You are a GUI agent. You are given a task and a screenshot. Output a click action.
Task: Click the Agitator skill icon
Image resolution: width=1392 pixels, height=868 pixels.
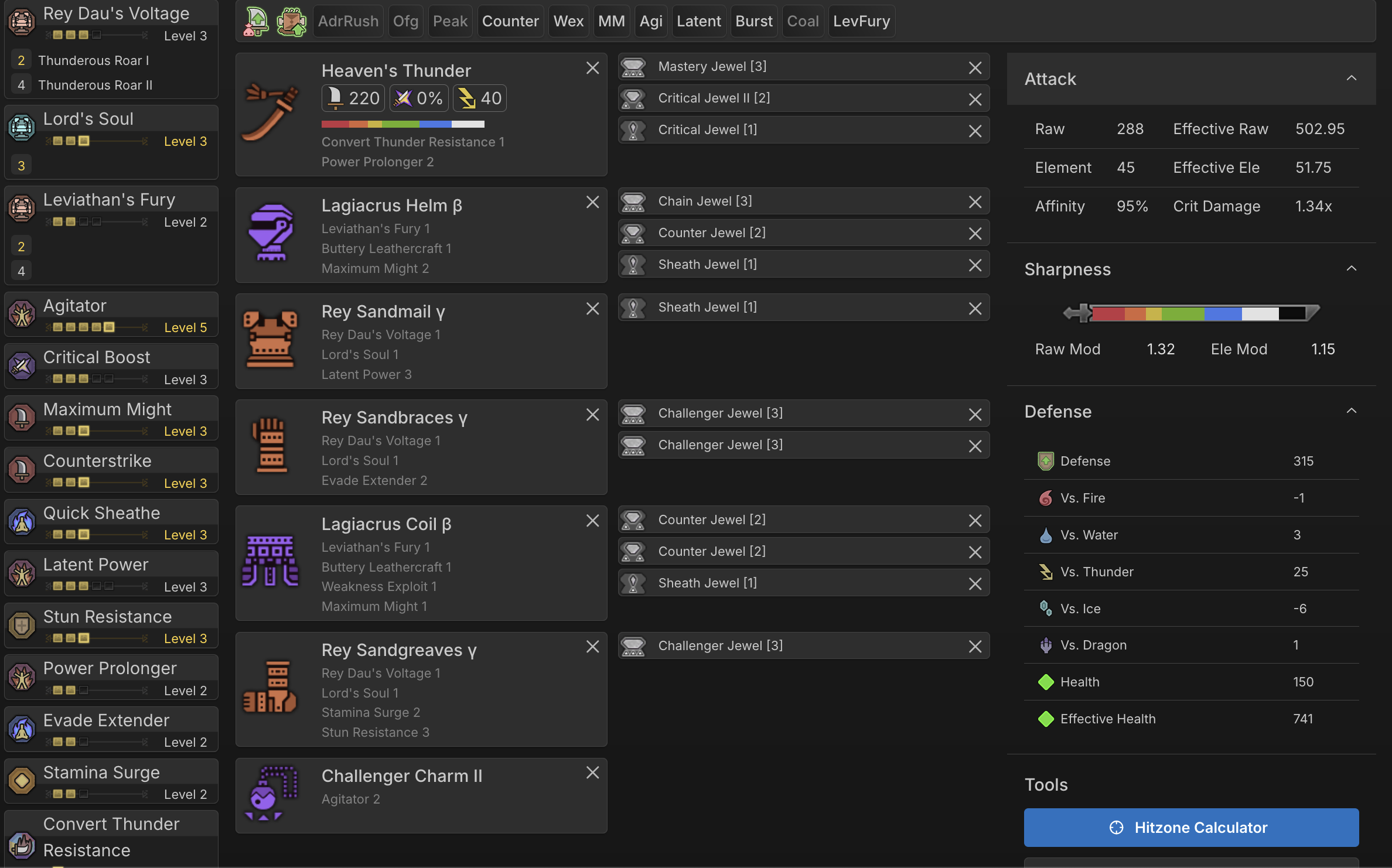point(22,314)
